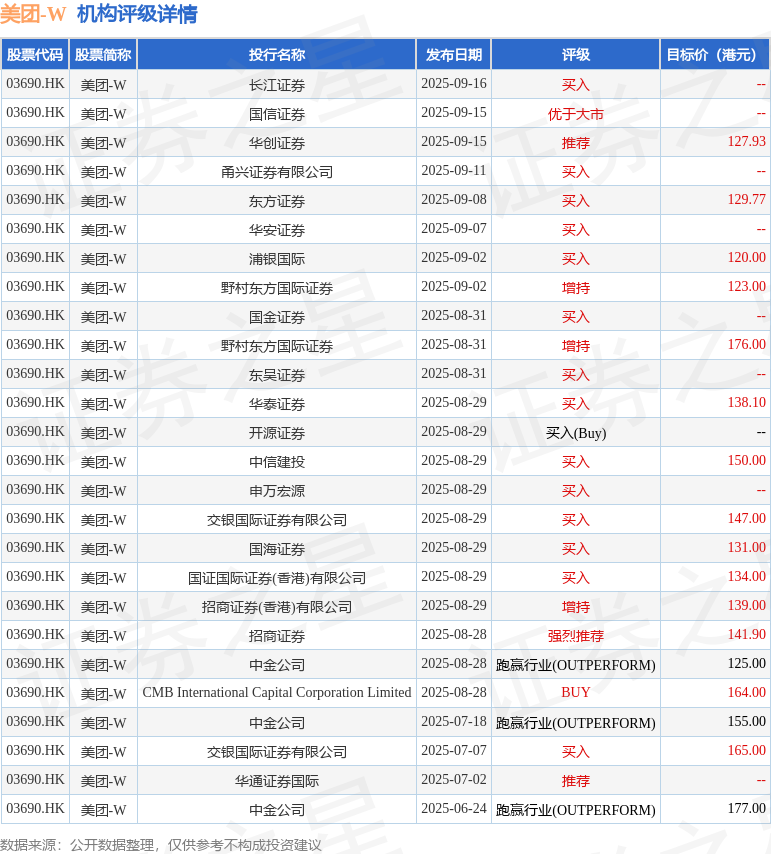
Task: Click the date 2025-09-11
Action: coord(454,170)
